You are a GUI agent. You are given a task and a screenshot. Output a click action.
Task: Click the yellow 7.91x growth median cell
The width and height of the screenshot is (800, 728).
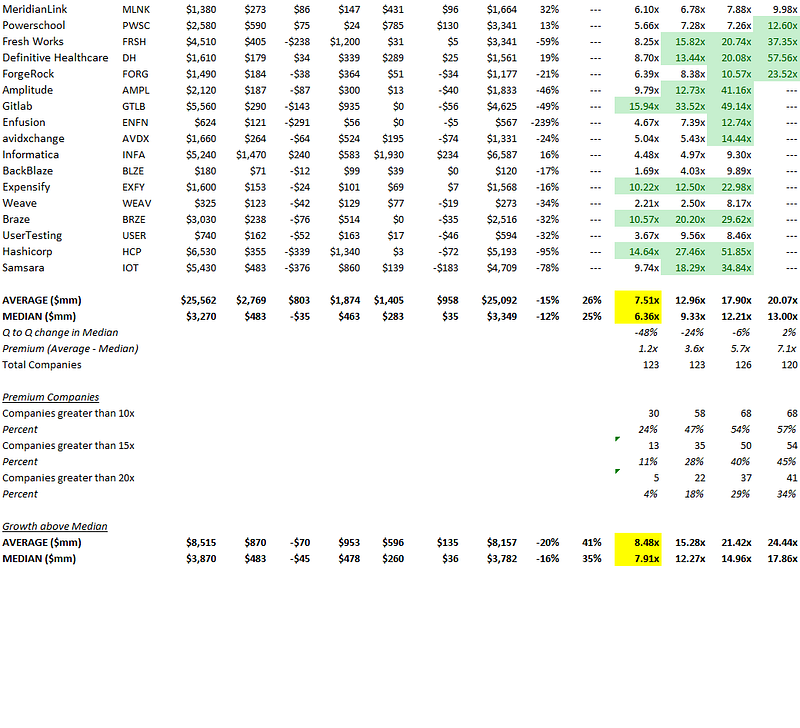pos(638,559)
